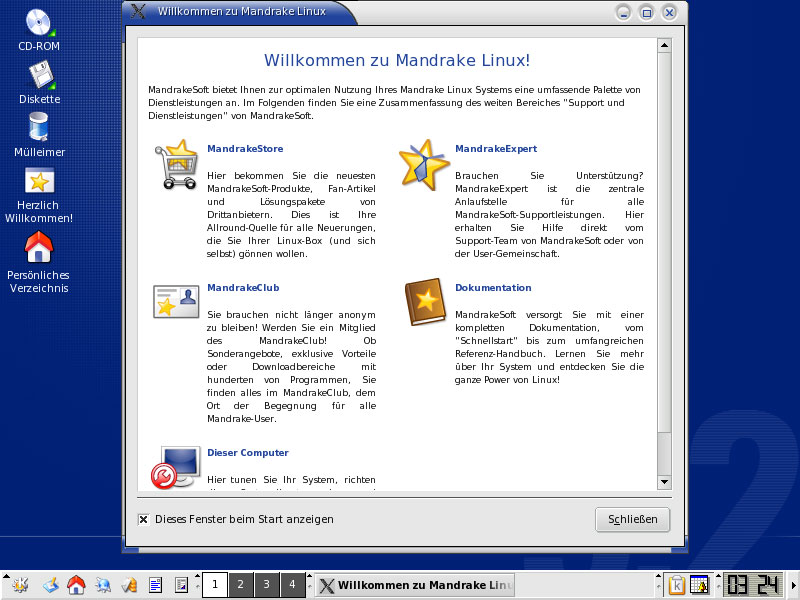Follow the Dieser Computer link
Viewport: 800px width, 600px height.
pyautogui.click(x=248, y=453)
